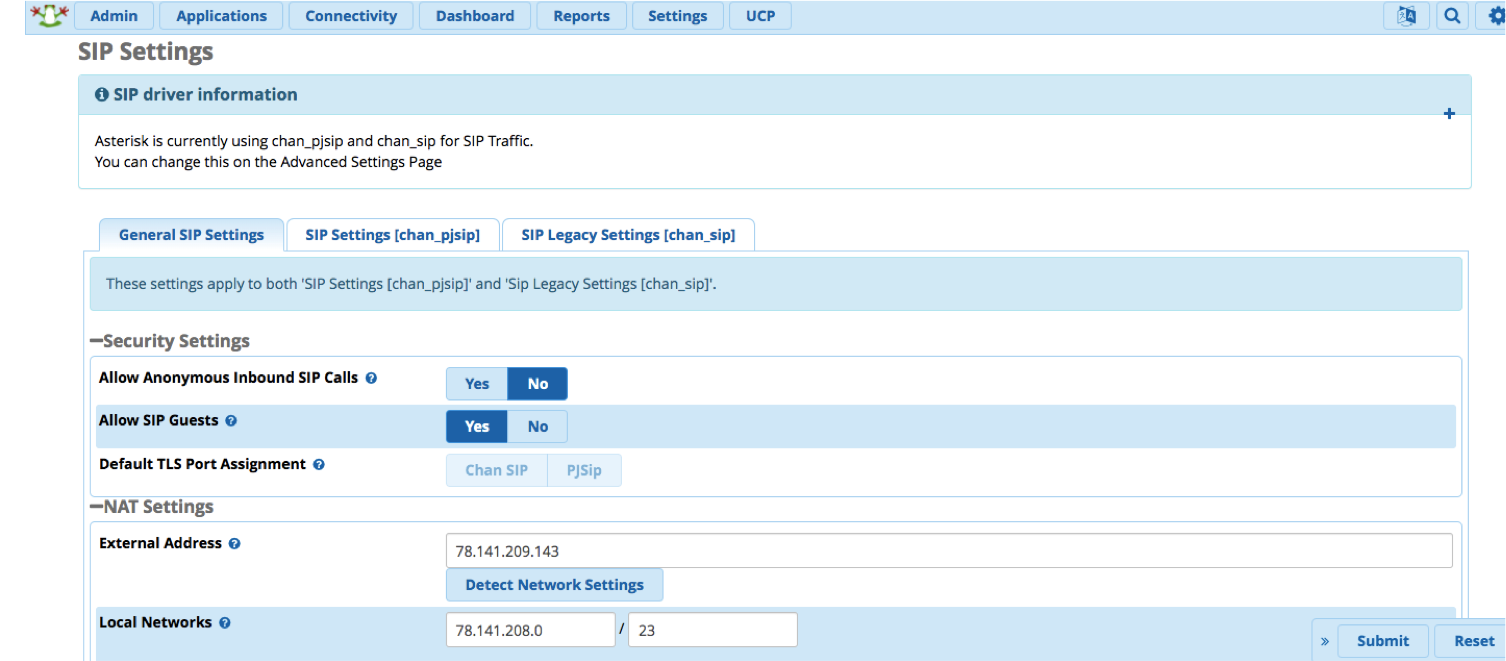This screenshot has height=661, width=1506.
Task: Set Allow Anonymous Inbound SIP Calls to Yes
Action: tap(477, 383)
